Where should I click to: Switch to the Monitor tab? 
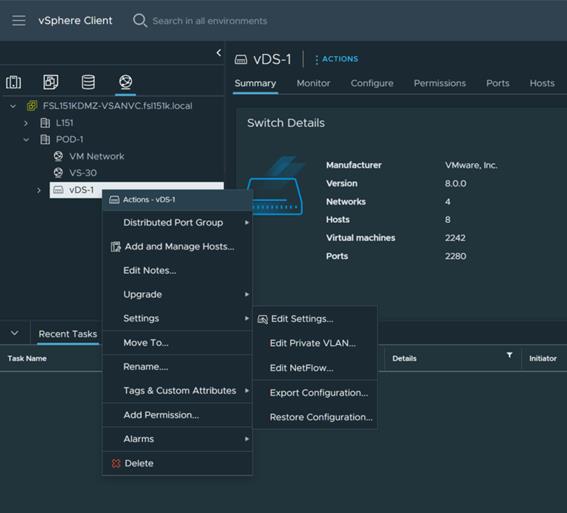[313, 83]
